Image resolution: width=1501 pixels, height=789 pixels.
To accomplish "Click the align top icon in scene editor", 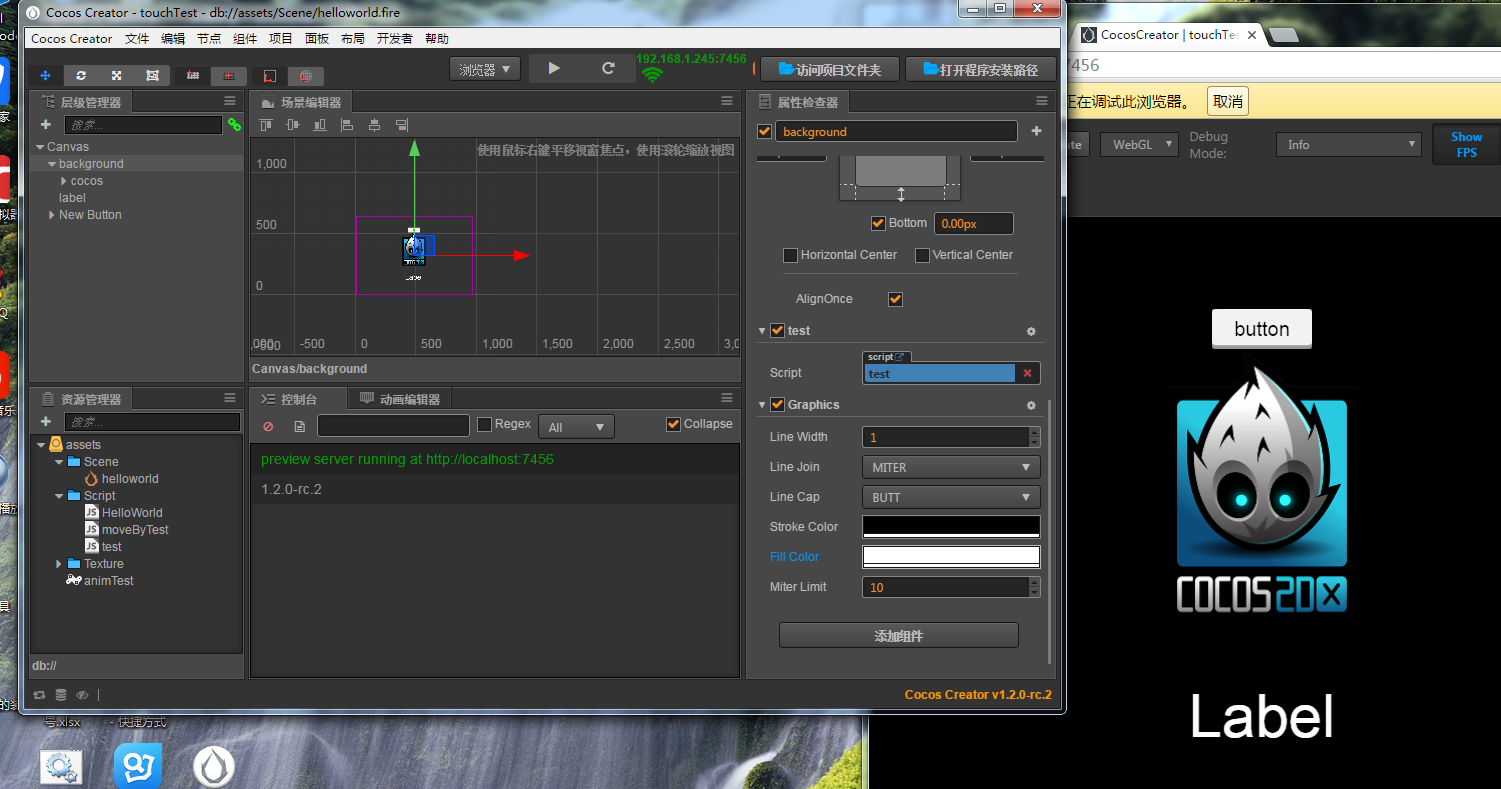I will pos(266,125).
